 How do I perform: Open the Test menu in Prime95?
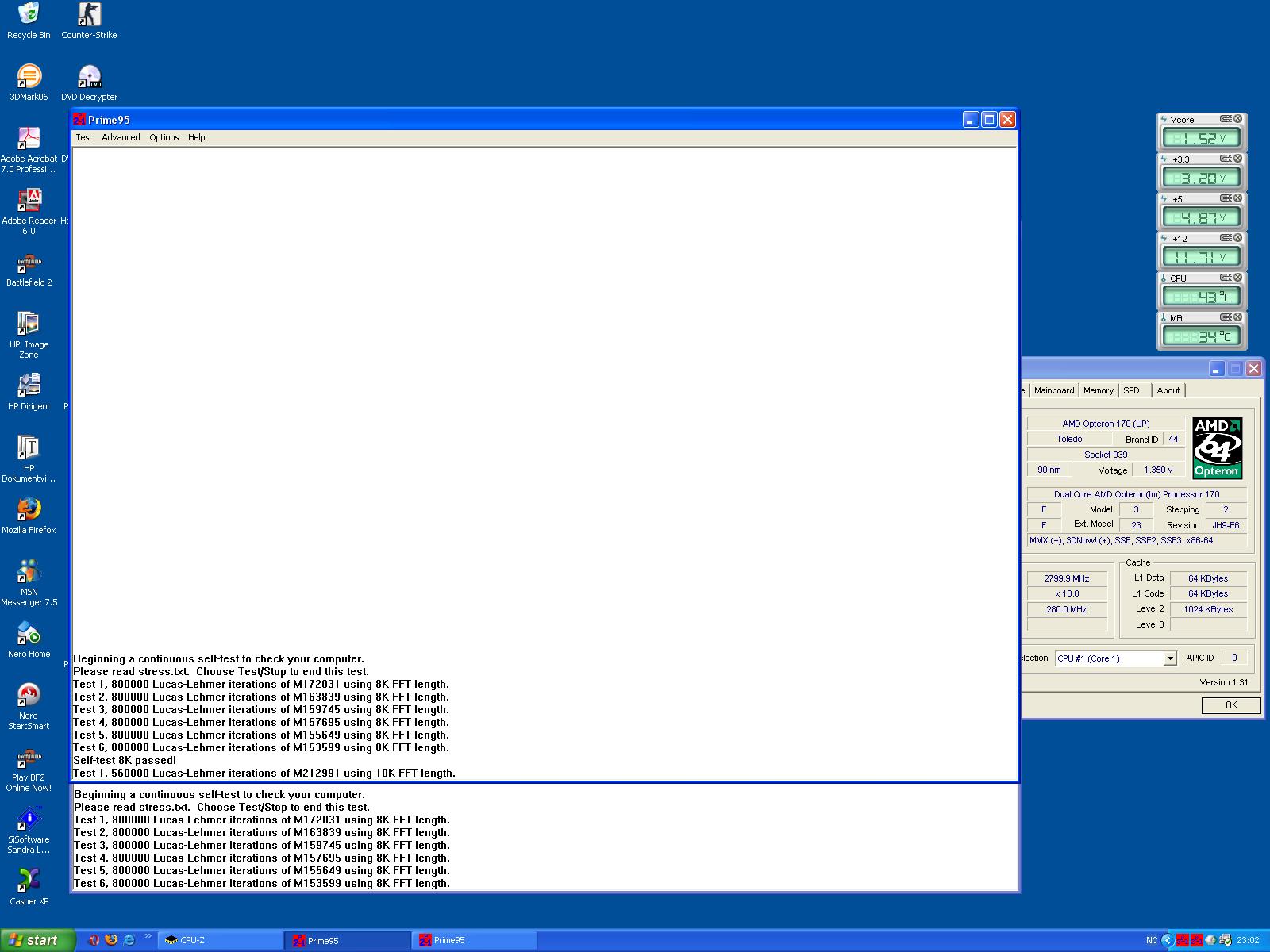83,137
